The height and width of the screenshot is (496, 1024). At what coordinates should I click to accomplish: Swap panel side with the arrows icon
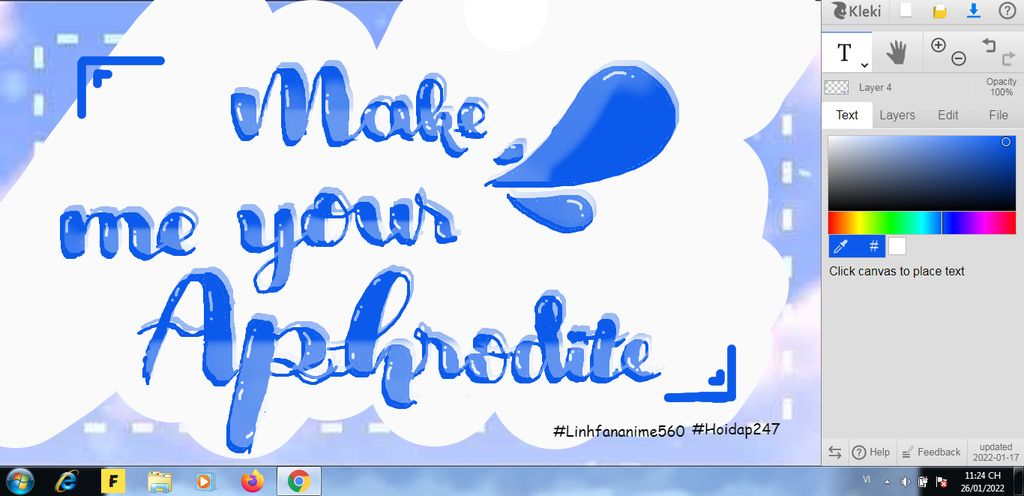coord(835,452)
